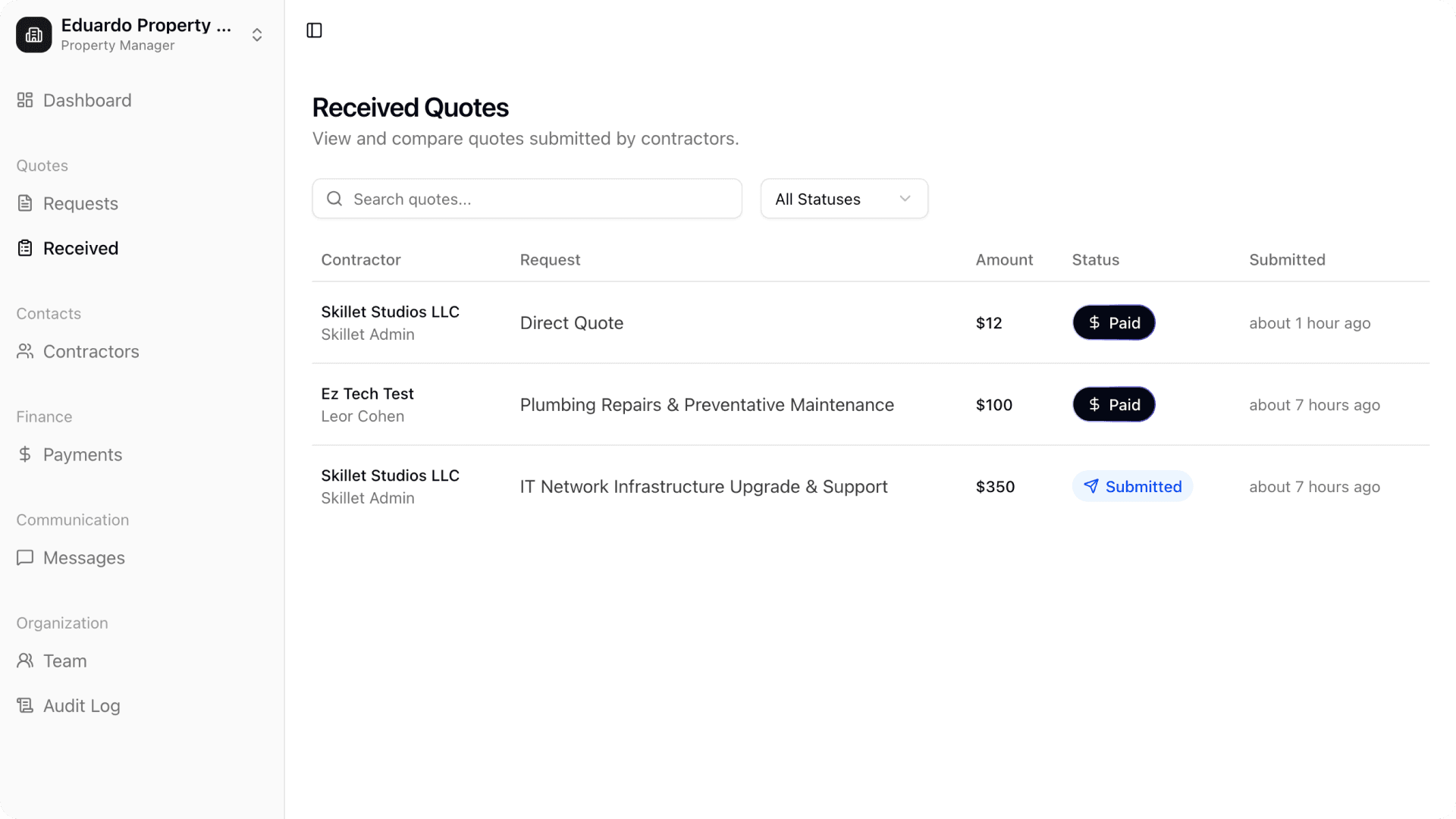Click inside the Search quotes field
Image resolution: width=1456 pixels, height=819 pixels.
[526, 199]
